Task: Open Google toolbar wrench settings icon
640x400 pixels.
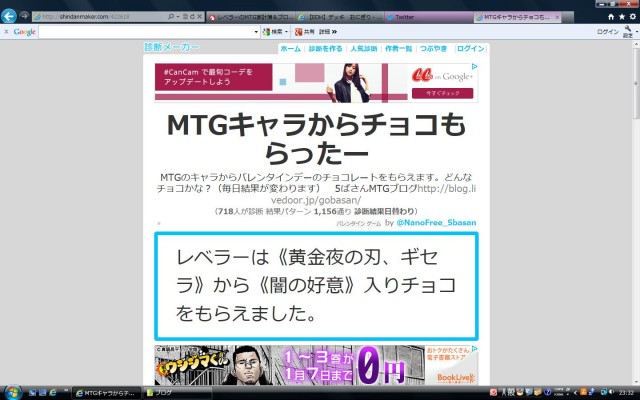Action: point(628,31)
